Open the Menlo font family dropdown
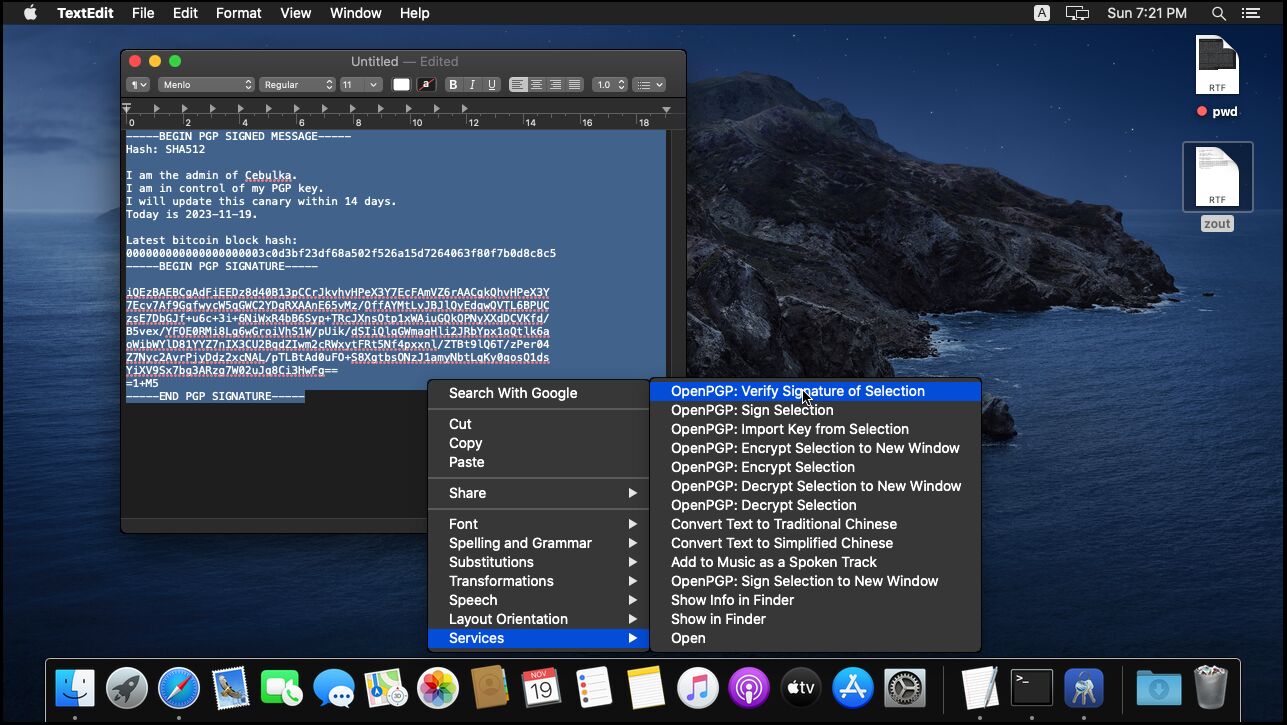This screenshot has width=1287, height=725. point(206,85)
